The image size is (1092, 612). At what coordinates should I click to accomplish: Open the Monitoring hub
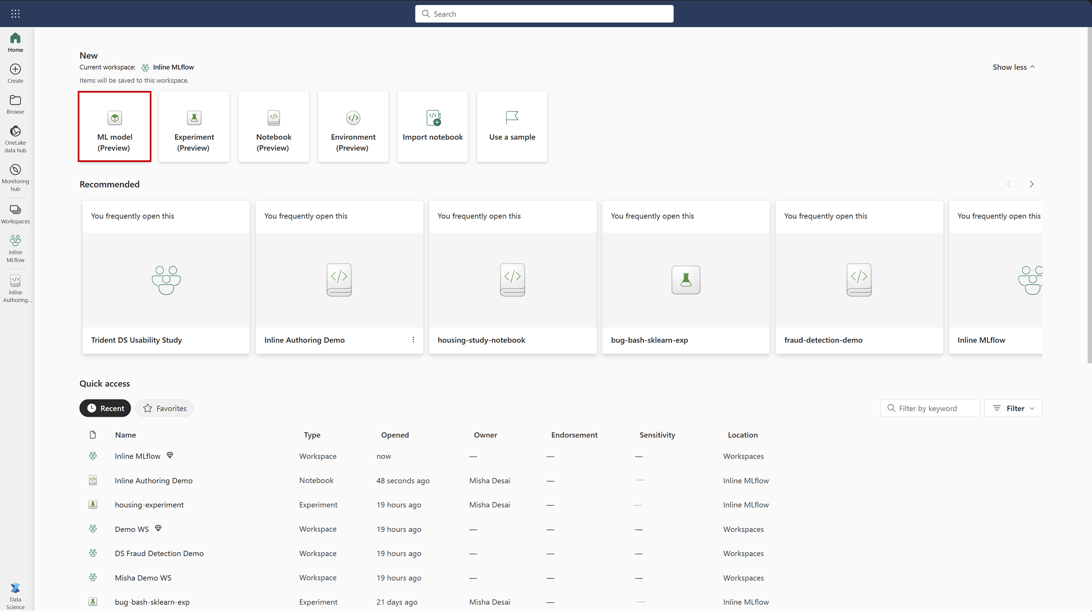[x=15, y=178]
